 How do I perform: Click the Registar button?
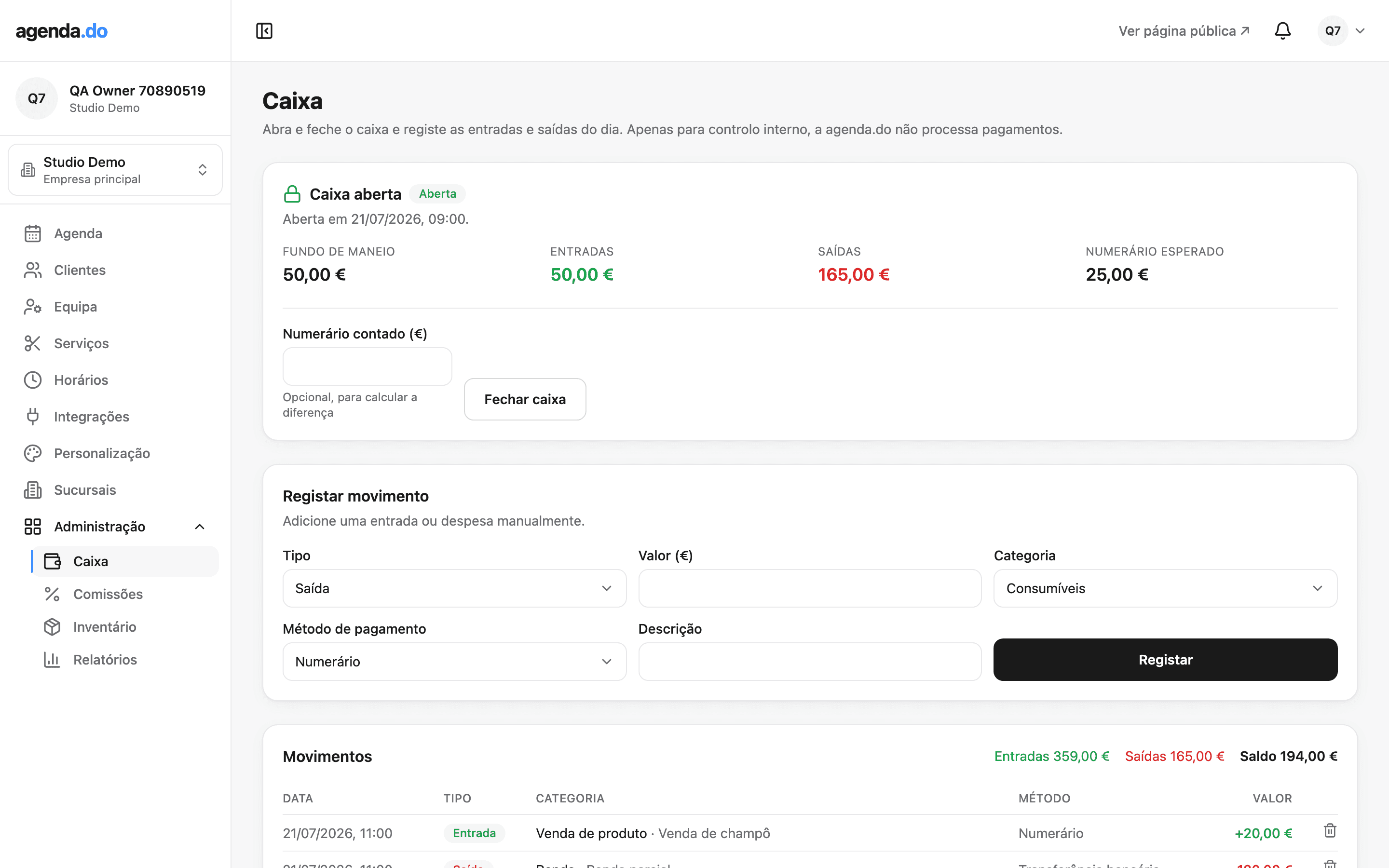click(1165, 660)
